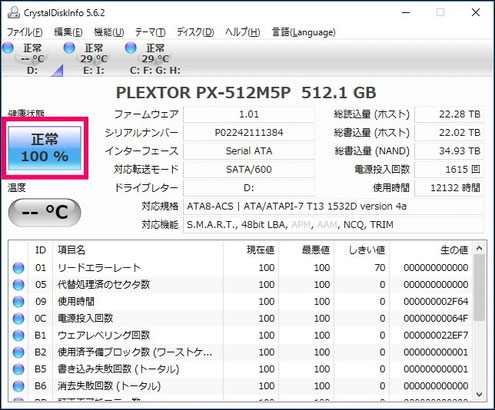Click the serial number P02242111384 field
This screenshot has height=410, width=495.
(249, 133)
